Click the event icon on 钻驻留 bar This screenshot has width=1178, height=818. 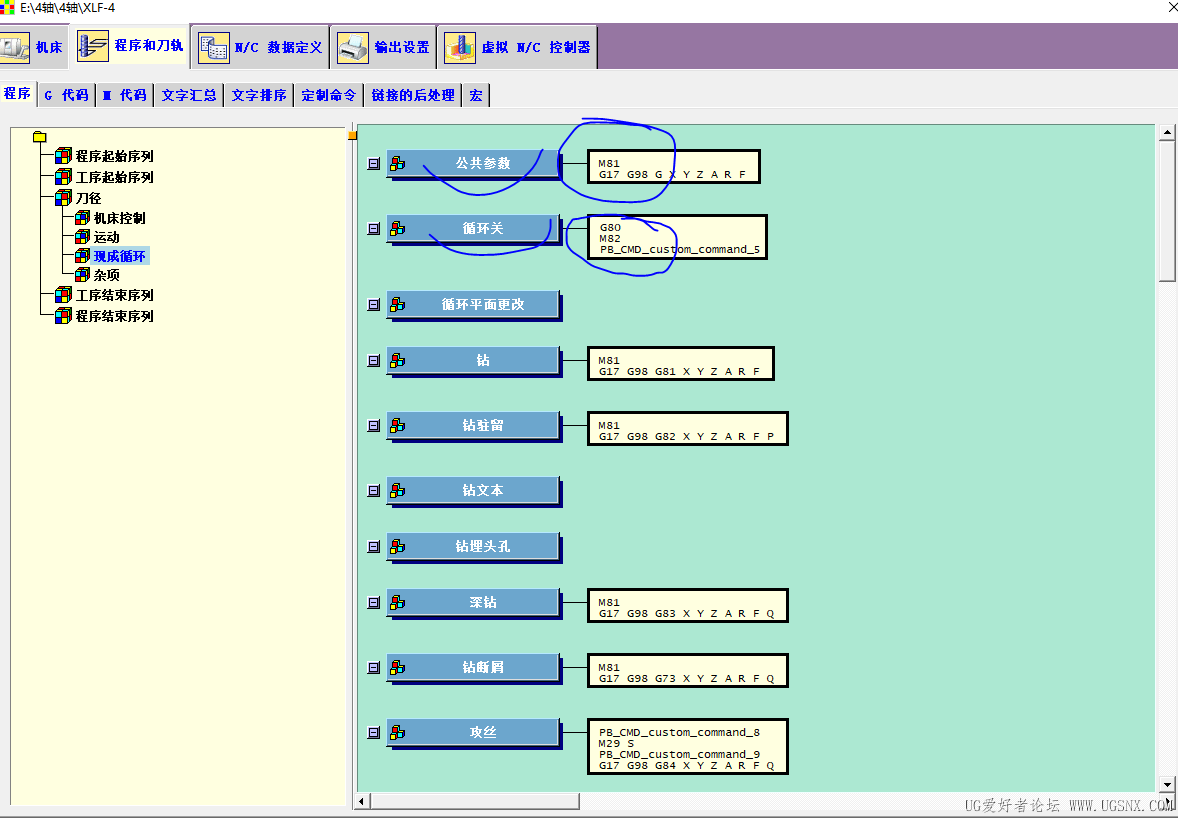(x=397, y=425)
